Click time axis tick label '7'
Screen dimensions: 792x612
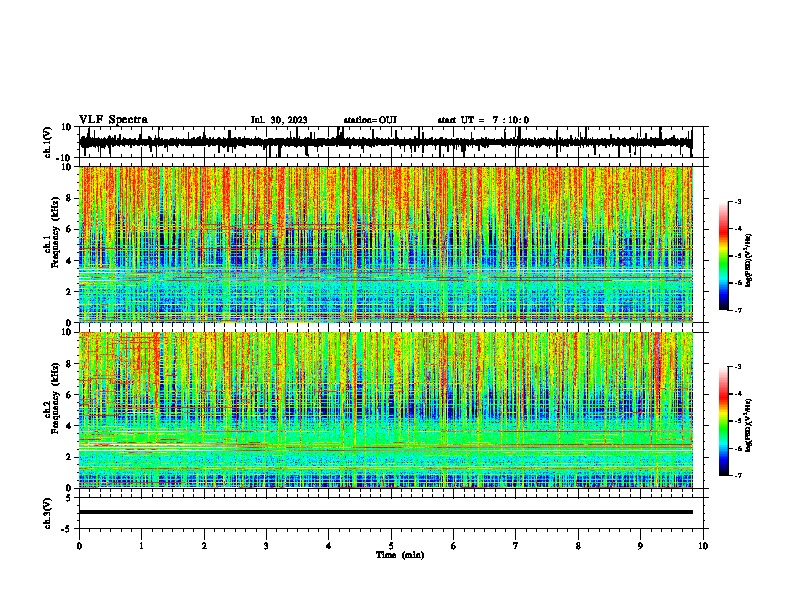click(516, 546)
